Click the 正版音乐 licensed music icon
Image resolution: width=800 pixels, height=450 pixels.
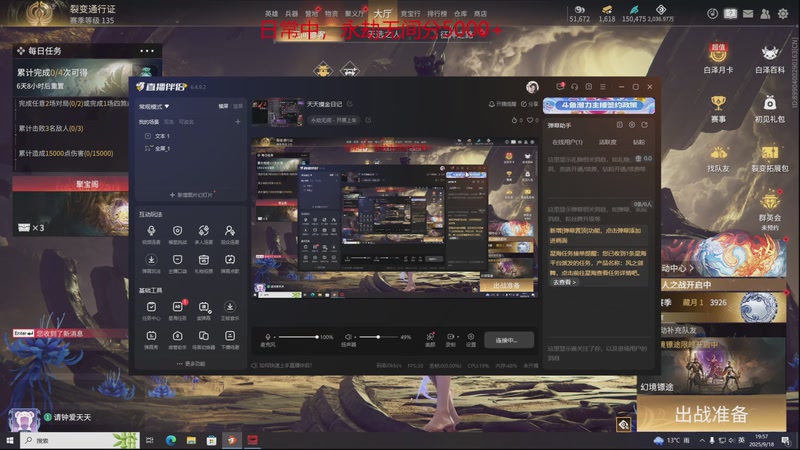click(x=230, y=307)
